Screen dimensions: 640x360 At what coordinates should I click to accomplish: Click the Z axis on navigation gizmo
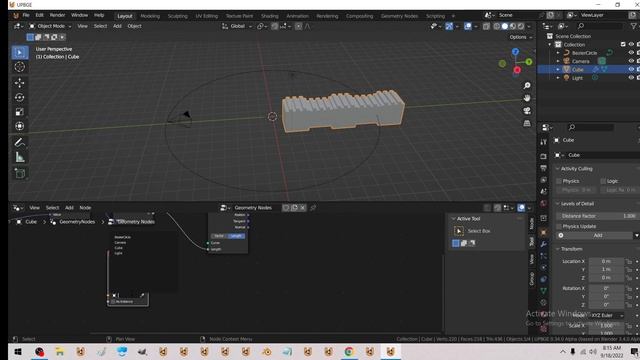(516, 52)
